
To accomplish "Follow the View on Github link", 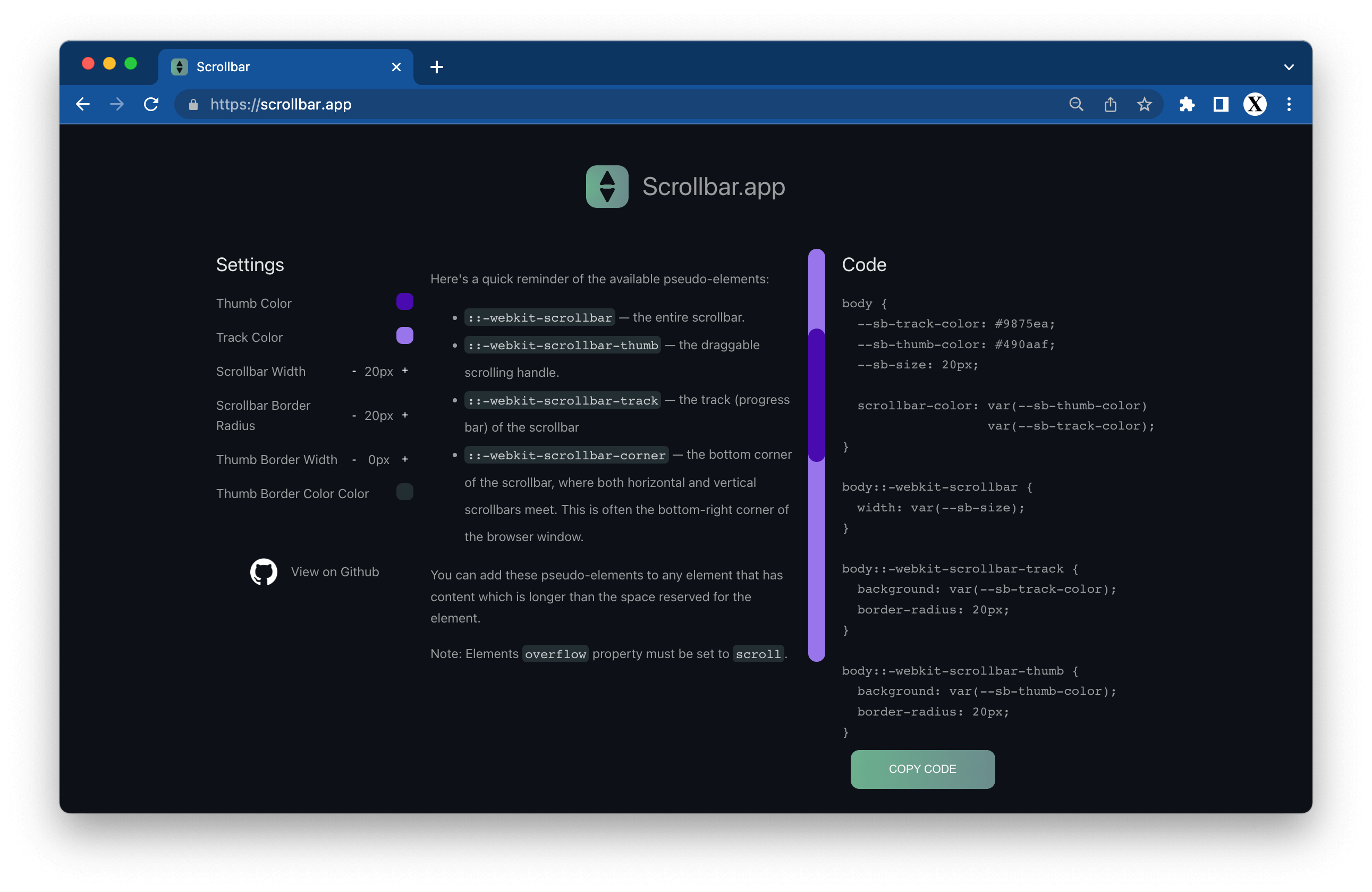I will [335, 571].
